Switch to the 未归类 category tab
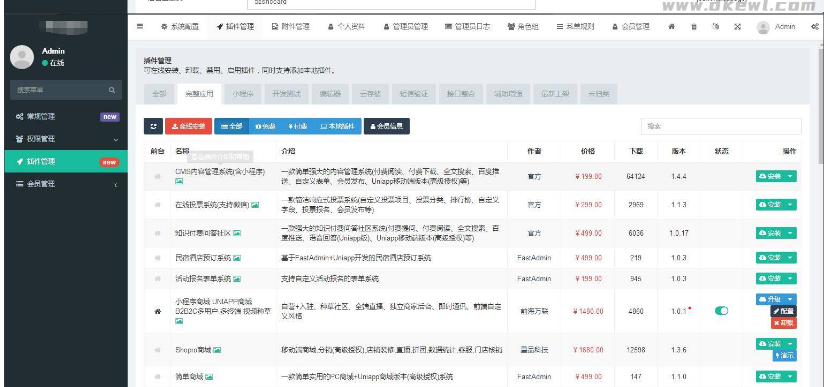Viewport: 824px width, 387px height. tap(599, 94)
